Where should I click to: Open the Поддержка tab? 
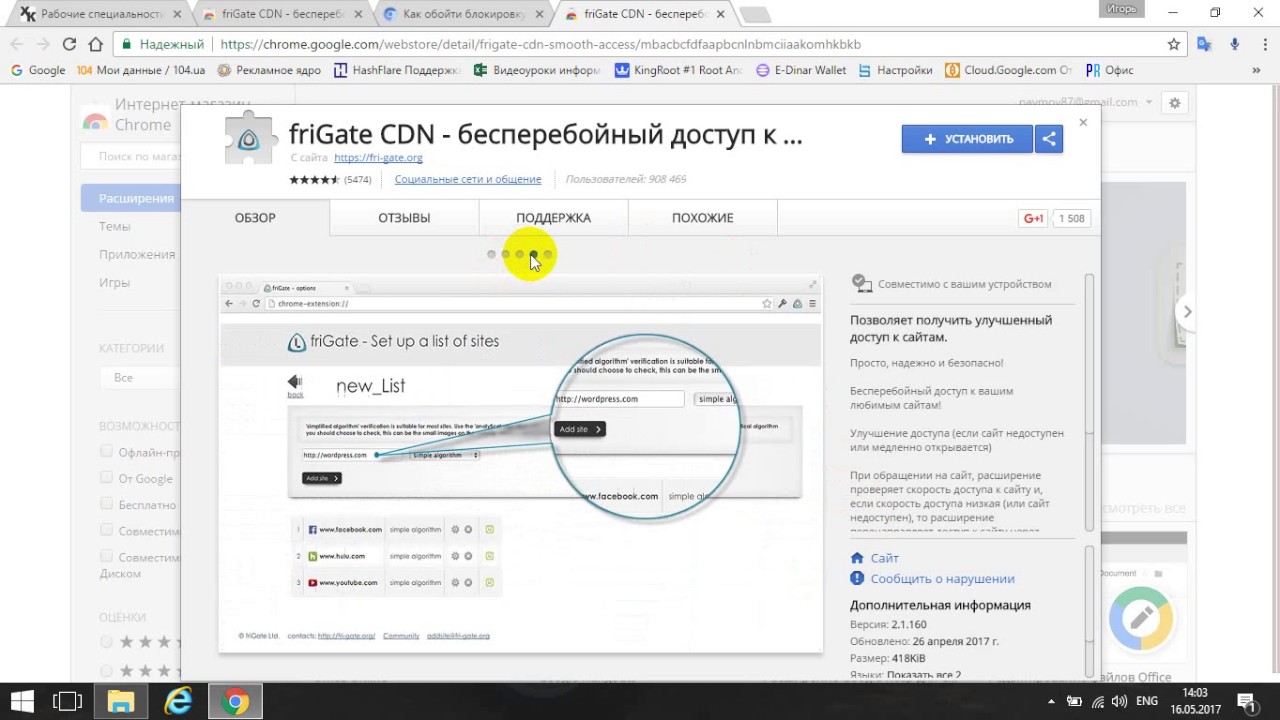click(553, 218)
